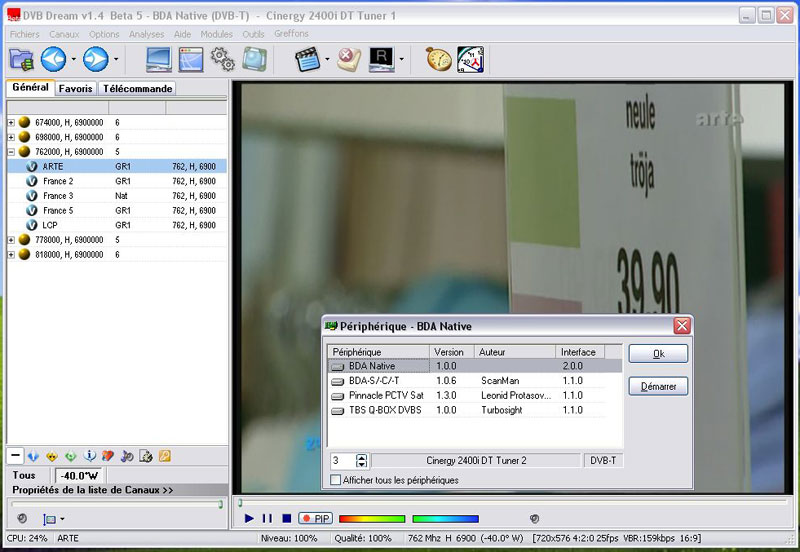800x552 pixels.
Task: Click the black R recording icon
Action: [382, 59]
